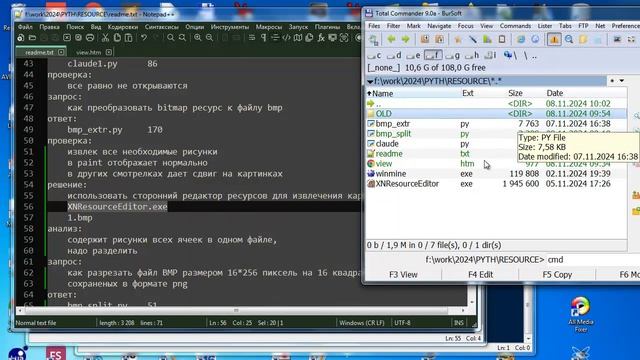Open the path history dropdown arrow
This screenshot has height=360, width=640.
point(622,81)
